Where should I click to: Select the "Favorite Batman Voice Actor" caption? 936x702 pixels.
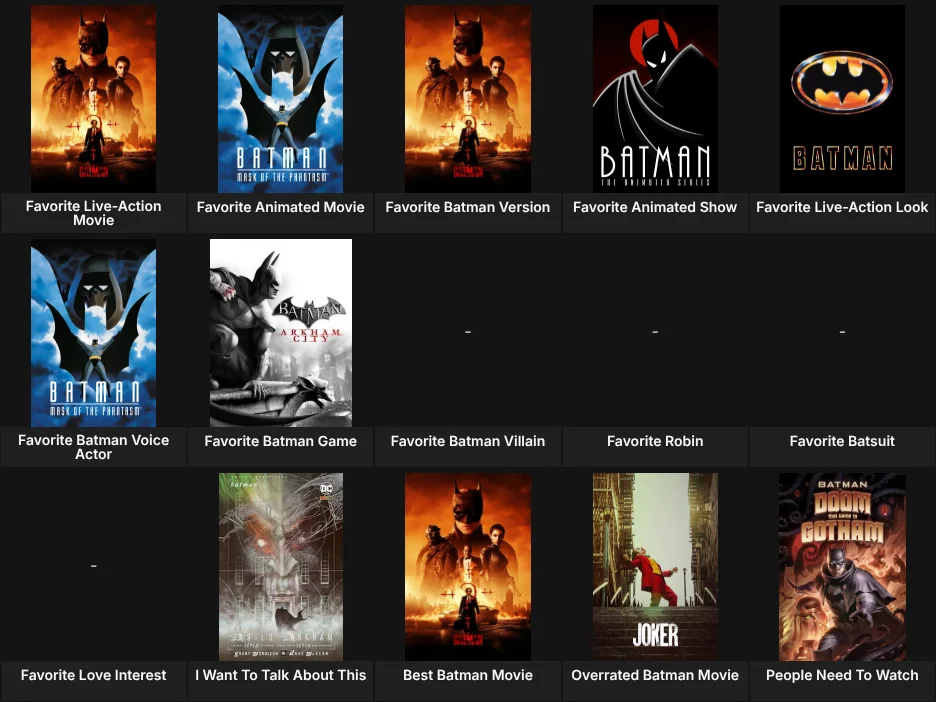94,447
